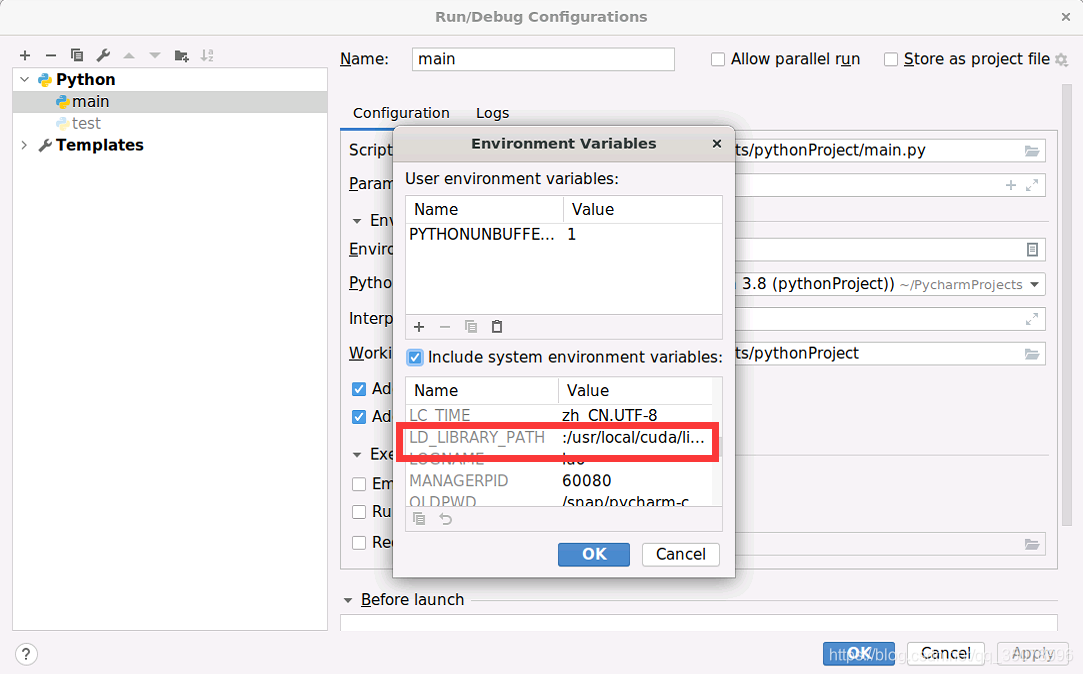Image resolution: width=1083 pixels, height=674 pixels.
Task: Select LC_TIME system variable row
Action: click(x=559, y=415)
